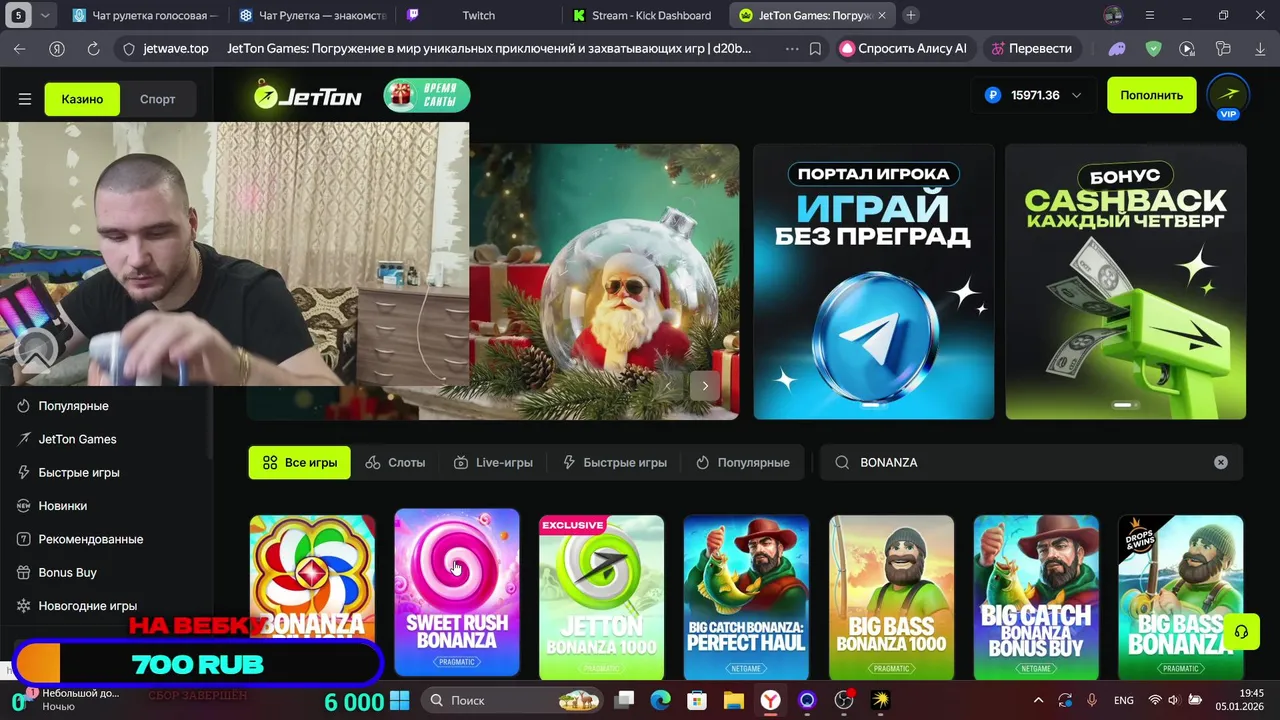Open the ENG language indicator
Viewport: 1280px width, 720px height.
click(x=1123, y=700)
